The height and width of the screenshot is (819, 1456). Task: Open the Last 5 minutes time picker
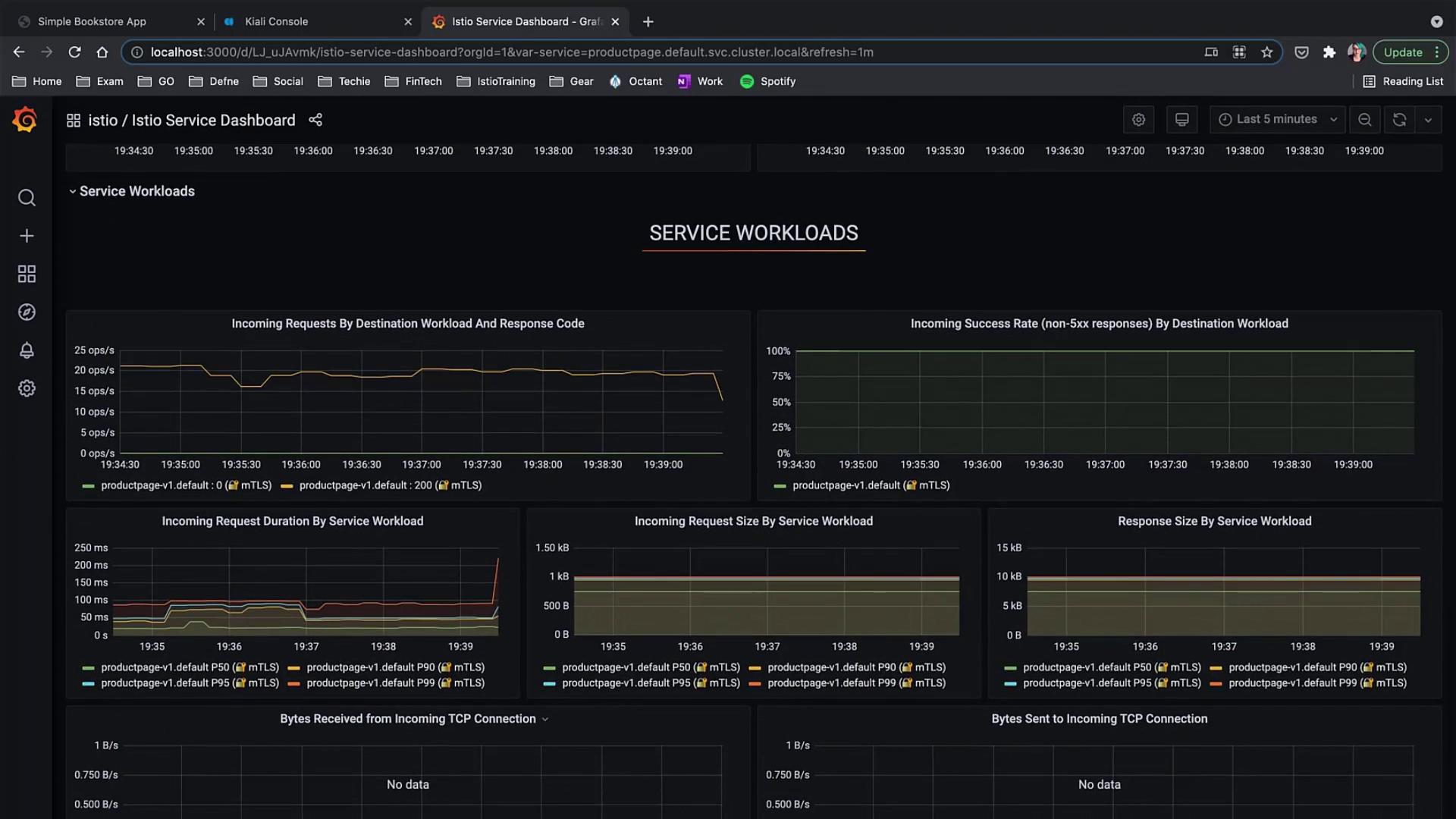(1277, 120)
